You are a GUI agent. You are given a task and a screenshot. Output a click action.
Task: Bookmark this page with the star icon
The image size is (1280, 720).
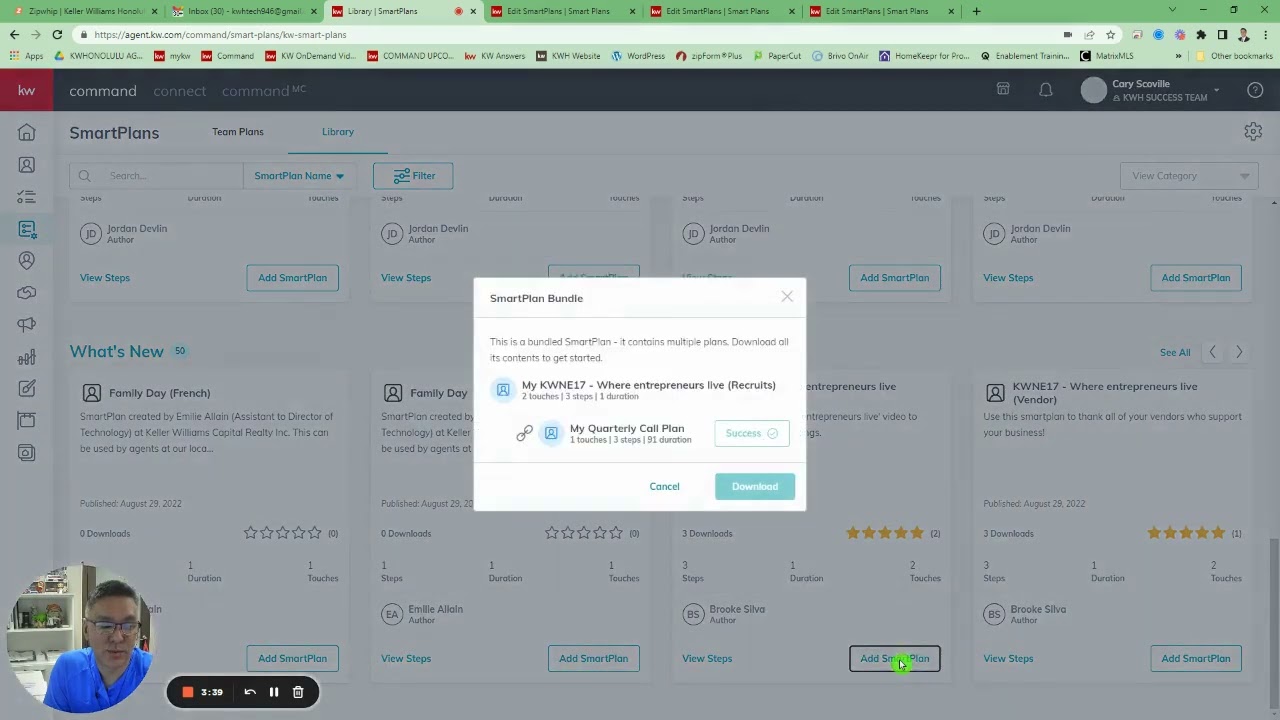click(1110, 35)
